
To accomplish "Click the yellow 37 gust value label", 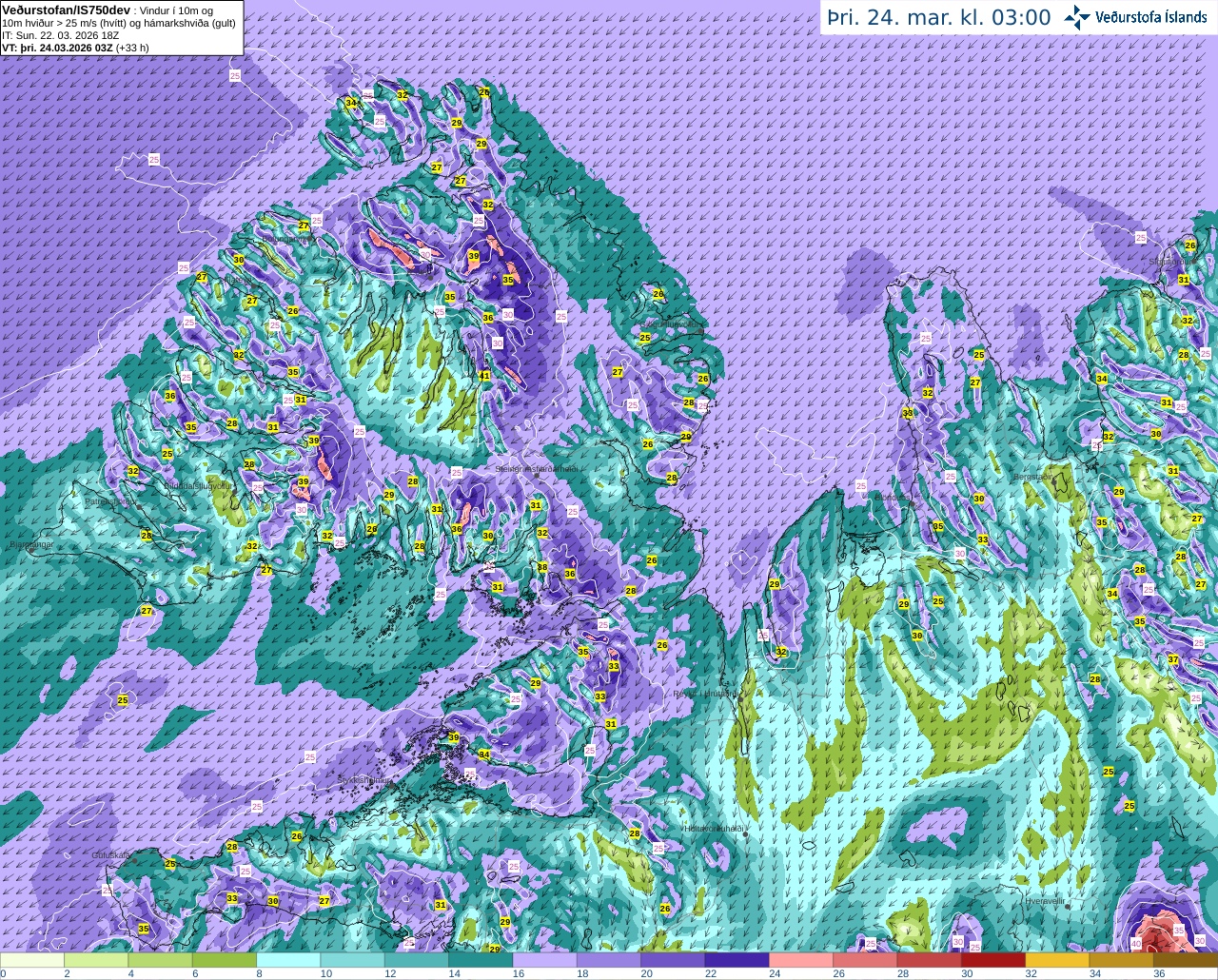I will [x=1173, y=659].
